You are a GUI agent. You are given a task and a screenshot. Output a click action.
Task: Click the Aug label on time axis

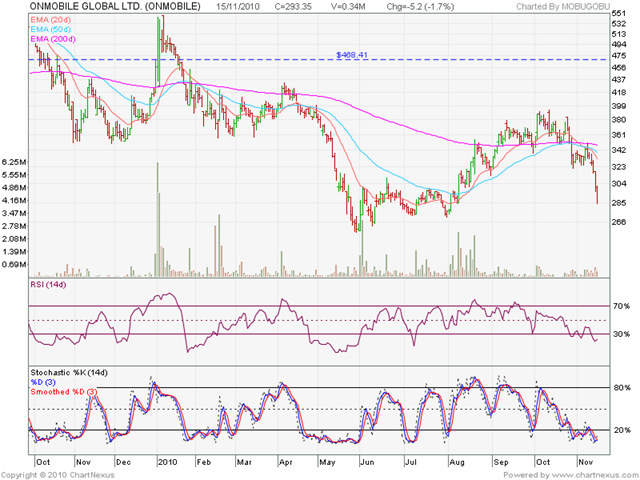pos(457,462)
